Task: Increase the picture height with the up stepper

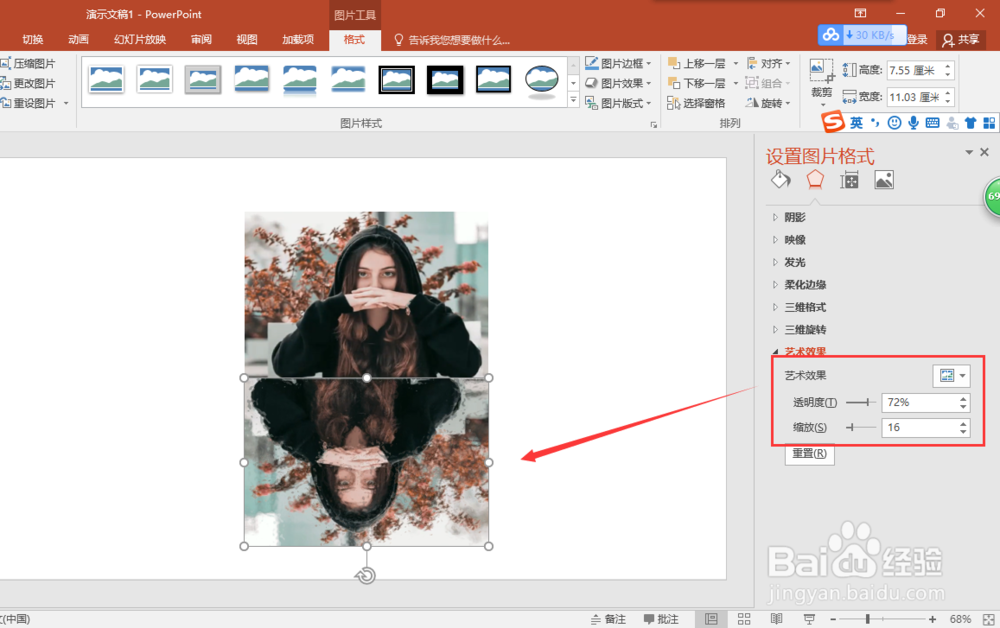Action: (x=948, y=66)
